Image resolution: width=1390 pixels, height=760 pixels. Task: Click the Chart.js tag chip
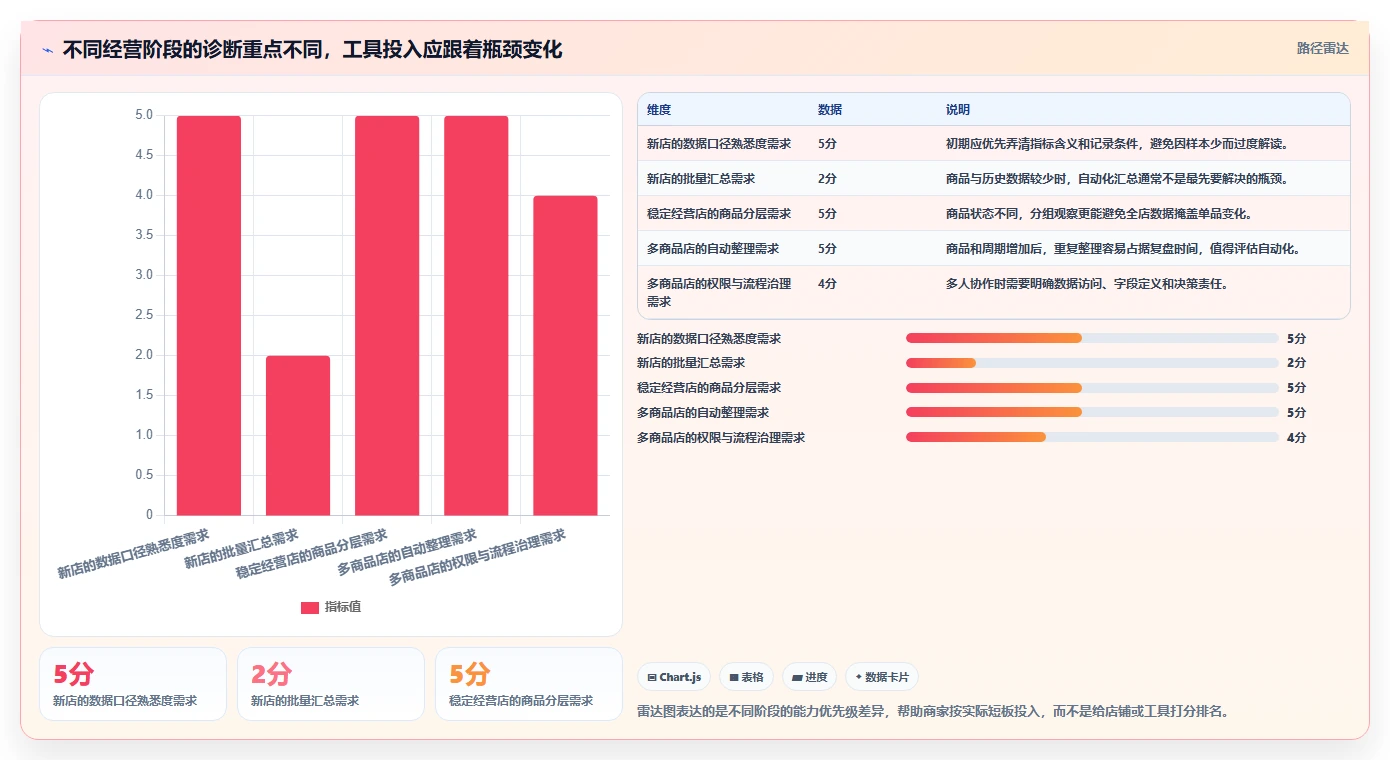click(x=674, y=677)
